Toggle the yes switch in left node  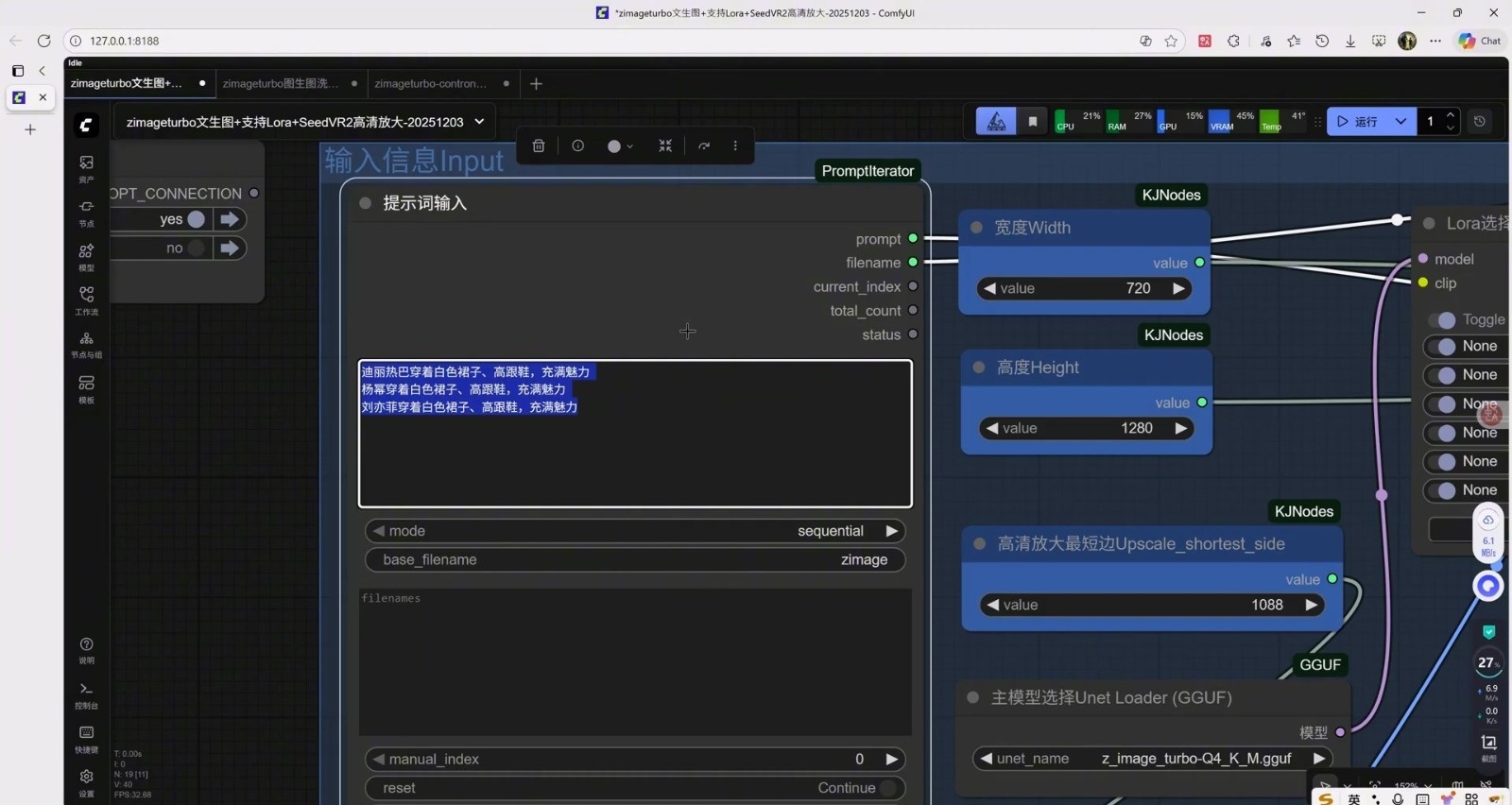coord(196,219)
